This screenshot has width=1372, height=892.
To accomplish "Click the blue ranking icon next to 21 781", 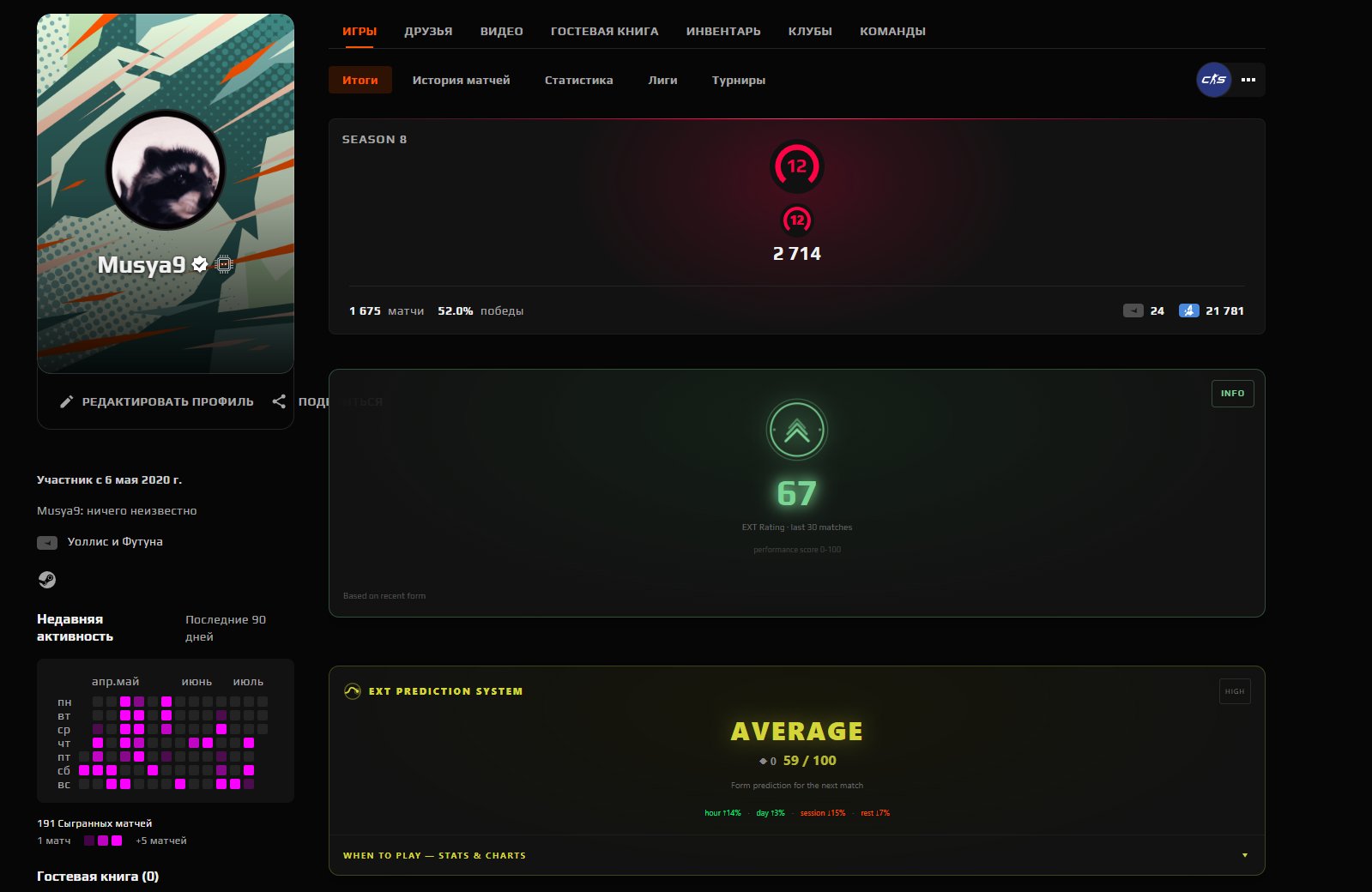I will coord(1188,310).
